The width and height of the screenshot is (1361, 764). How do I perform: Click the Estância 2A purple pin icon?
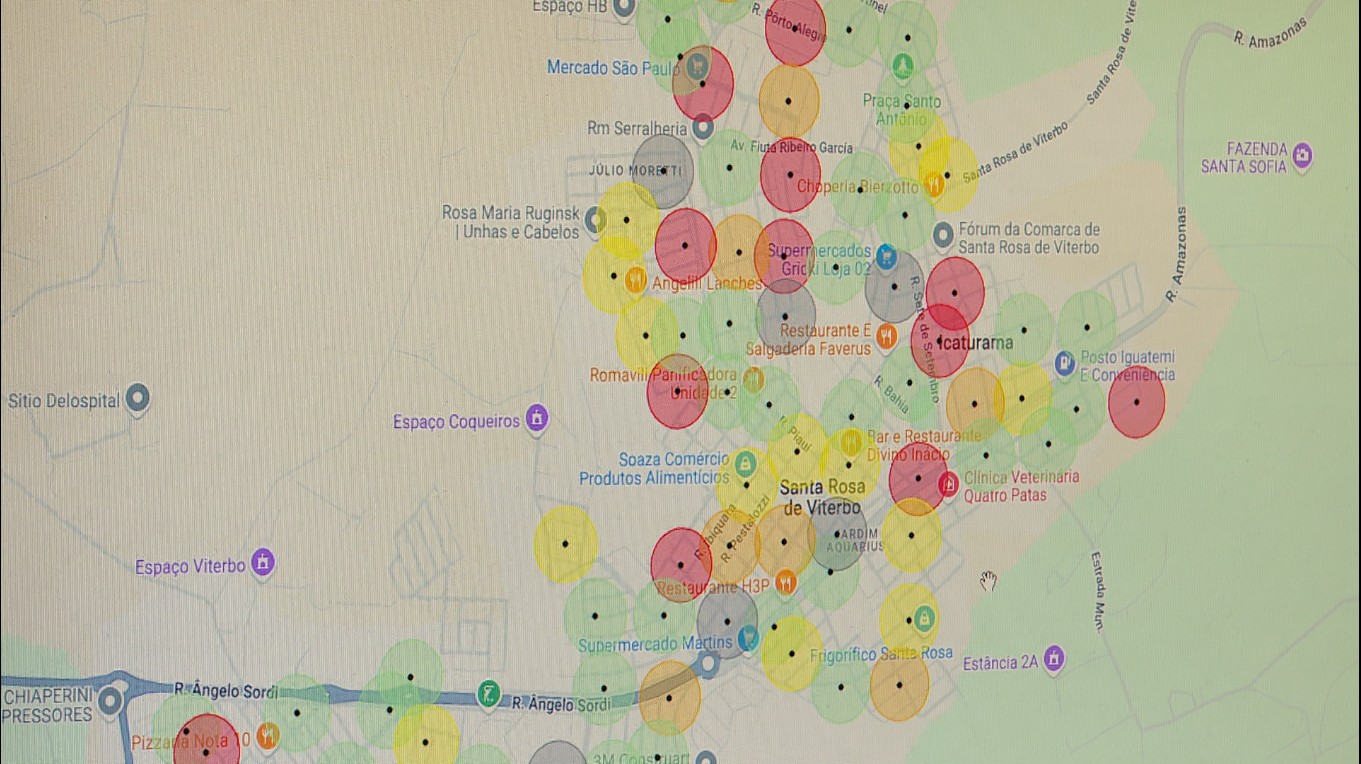point(1053,660)
